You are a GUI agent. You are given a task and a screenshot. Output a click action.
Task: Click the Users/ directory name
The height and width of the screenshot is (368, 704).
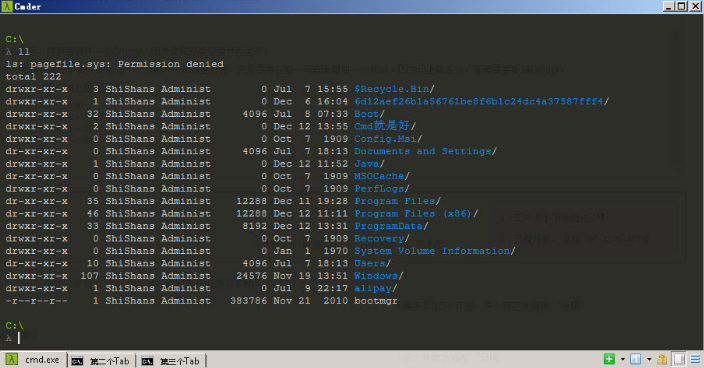(372, 263)
